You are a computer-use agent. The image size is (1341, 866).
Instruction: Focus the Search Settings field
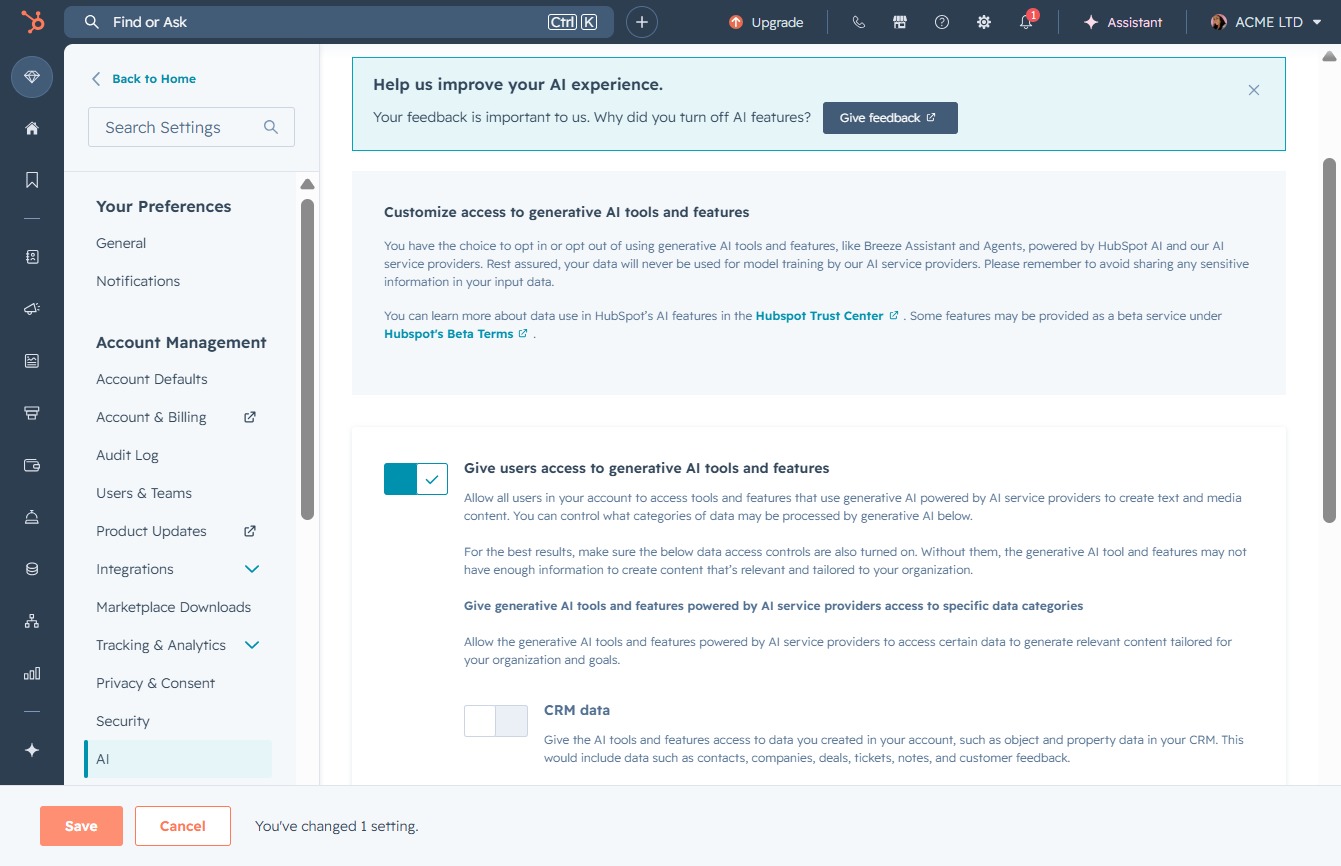pyautogui.click(x=191, y=127)
